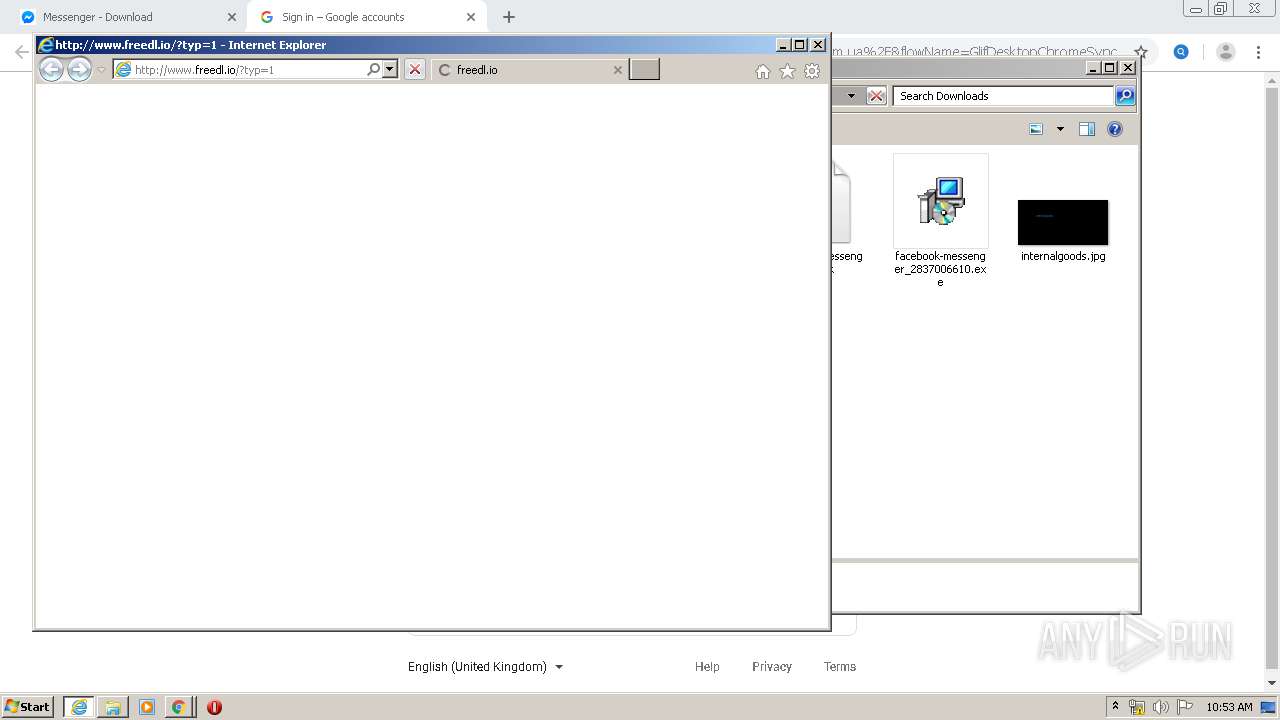Viewport: 1280px width, 720px height.
Task: Click the network tray icon
Action: point(1137,707)
